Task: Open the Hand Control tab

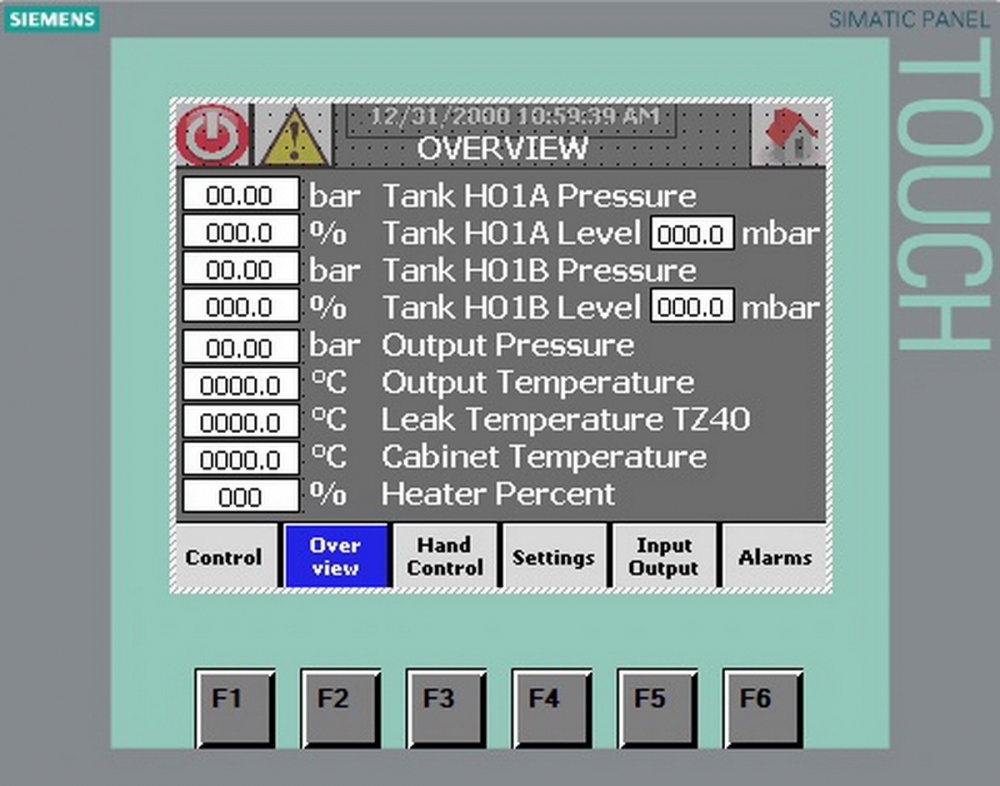Action: pyautogui.click(x=444, y=557)
